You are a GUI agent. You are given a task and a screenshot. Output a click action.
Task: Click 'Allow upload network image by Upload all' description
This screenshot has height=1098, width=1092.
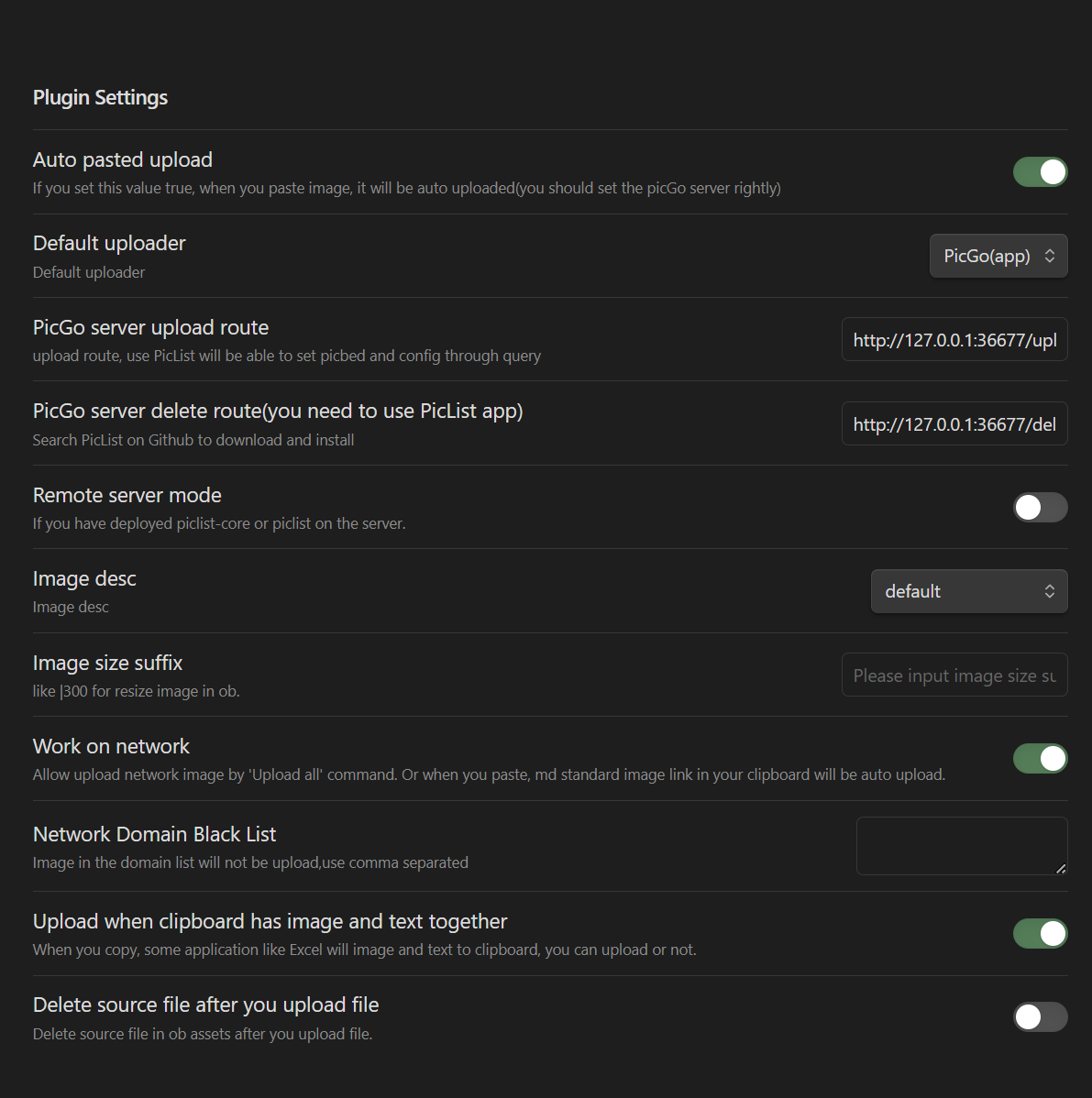click(489, 774)
